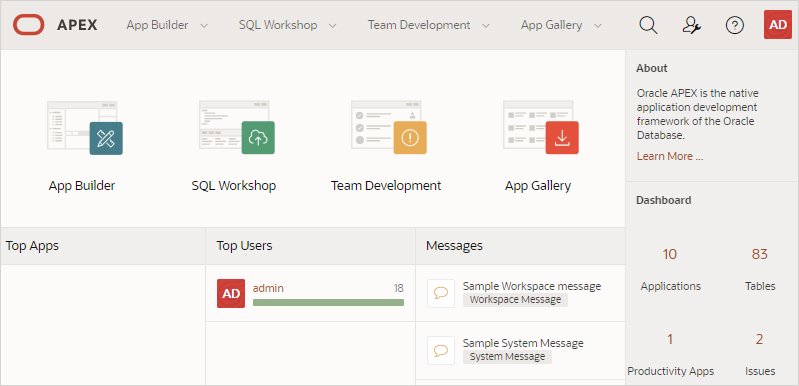Click the admin activity progress bar
Image resolution: width=799 pixels, height=386 pixels.
click(x=328, y=302)
